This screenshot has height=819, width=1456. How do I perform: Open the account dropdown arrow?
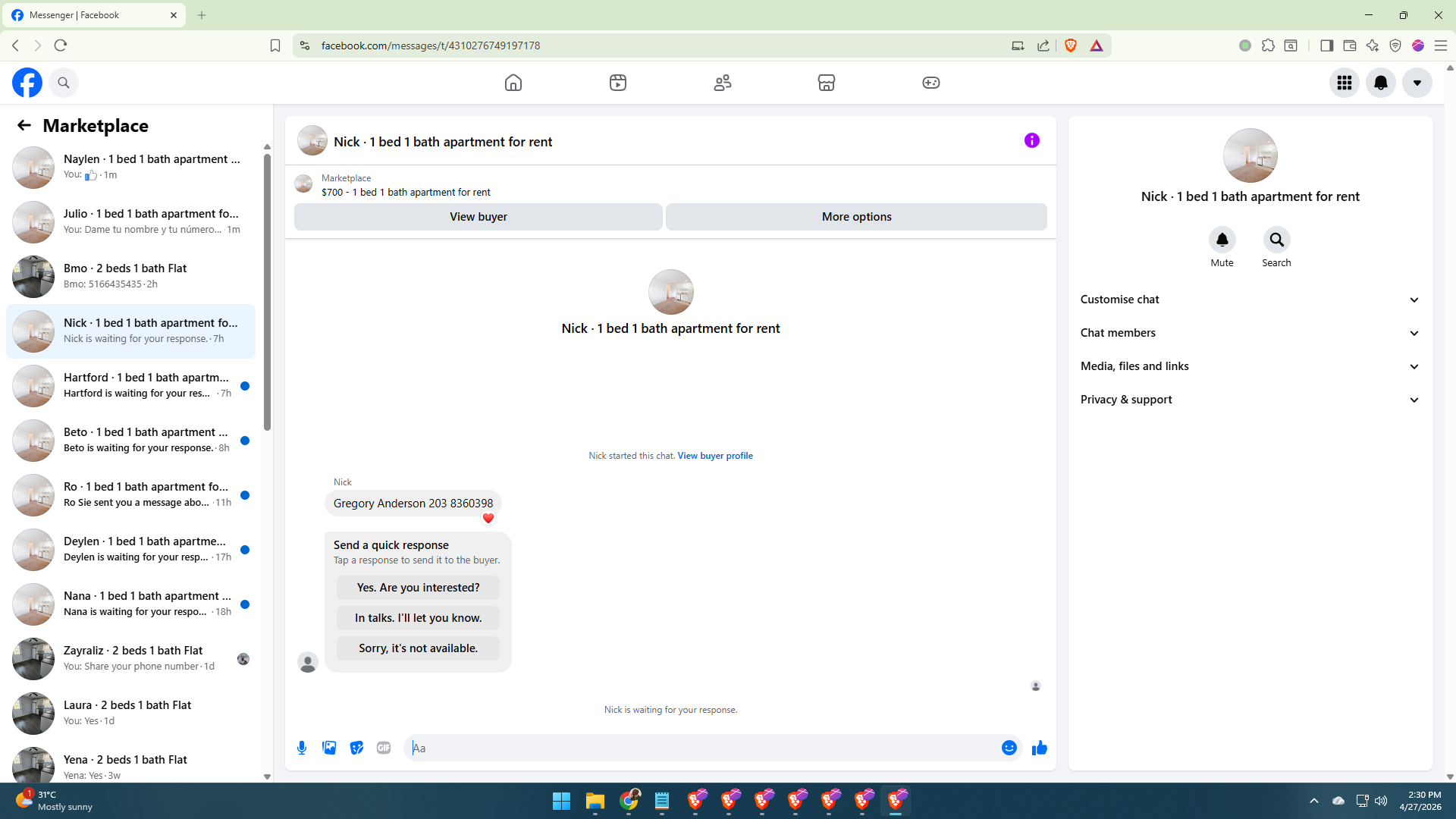[1417, 83]
